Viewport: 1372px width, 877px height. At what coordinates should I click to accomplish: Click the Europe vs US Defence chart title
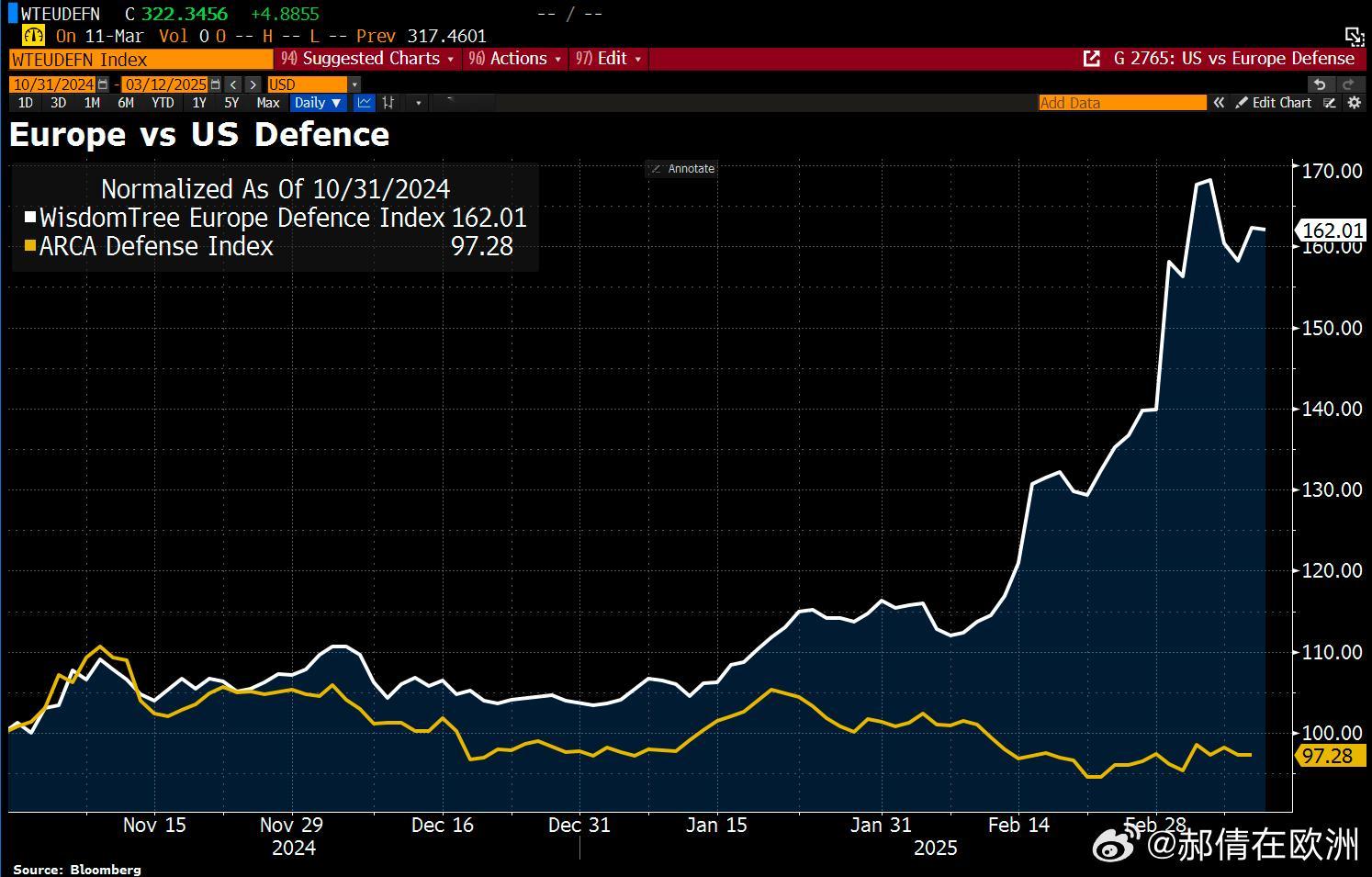point(199,134)
